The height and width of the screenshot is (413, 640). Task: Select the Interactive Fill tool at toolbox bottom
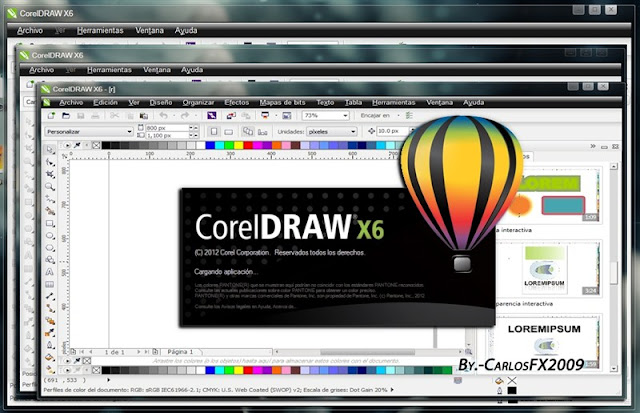[50, 370]
